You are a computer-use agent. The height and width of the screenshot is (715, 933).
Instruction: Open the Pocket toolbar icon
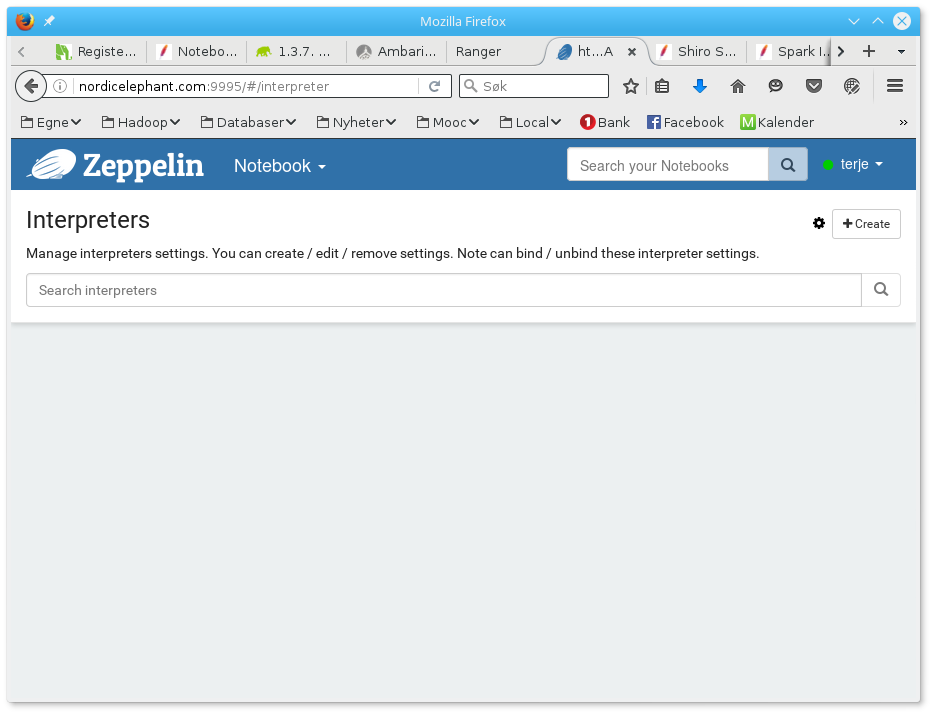tap(813, 86)
